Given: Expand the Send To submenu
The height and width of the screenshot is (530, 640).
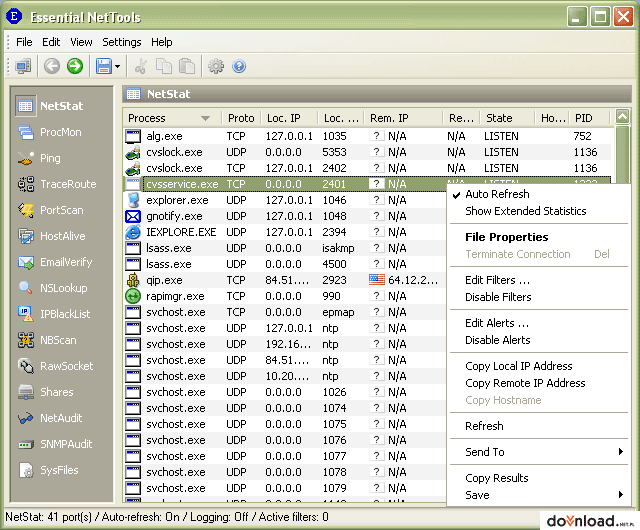Looking at the screenshot, I should (539, 452).
